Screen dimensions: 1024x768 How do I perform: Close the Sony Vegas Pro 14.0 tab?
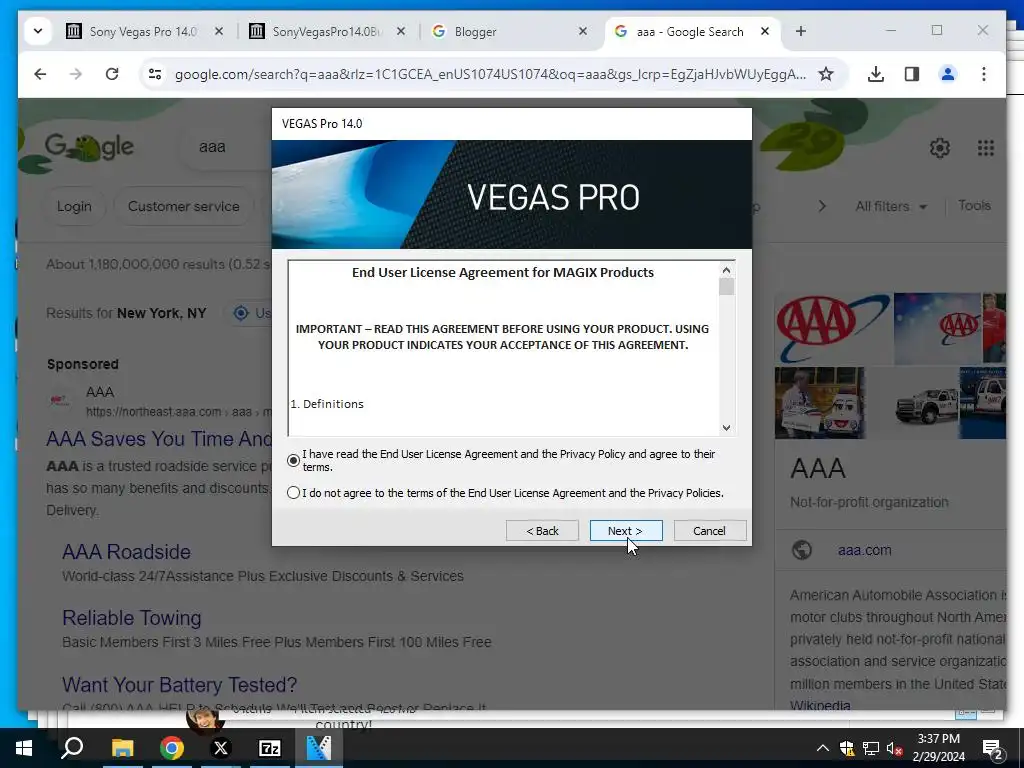click(x=219, y=31)
